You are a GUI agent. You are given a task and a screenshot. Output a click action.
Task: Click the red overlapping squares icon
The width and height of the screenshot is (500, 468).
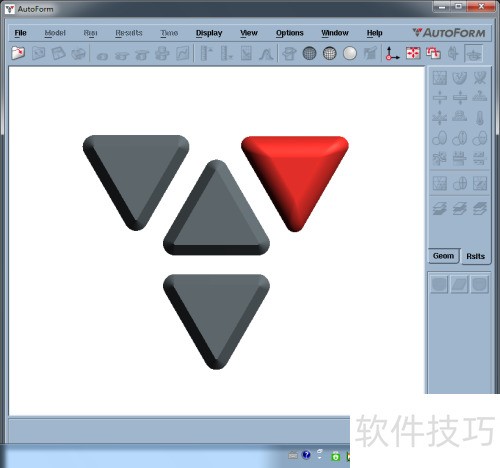point(433,53)
